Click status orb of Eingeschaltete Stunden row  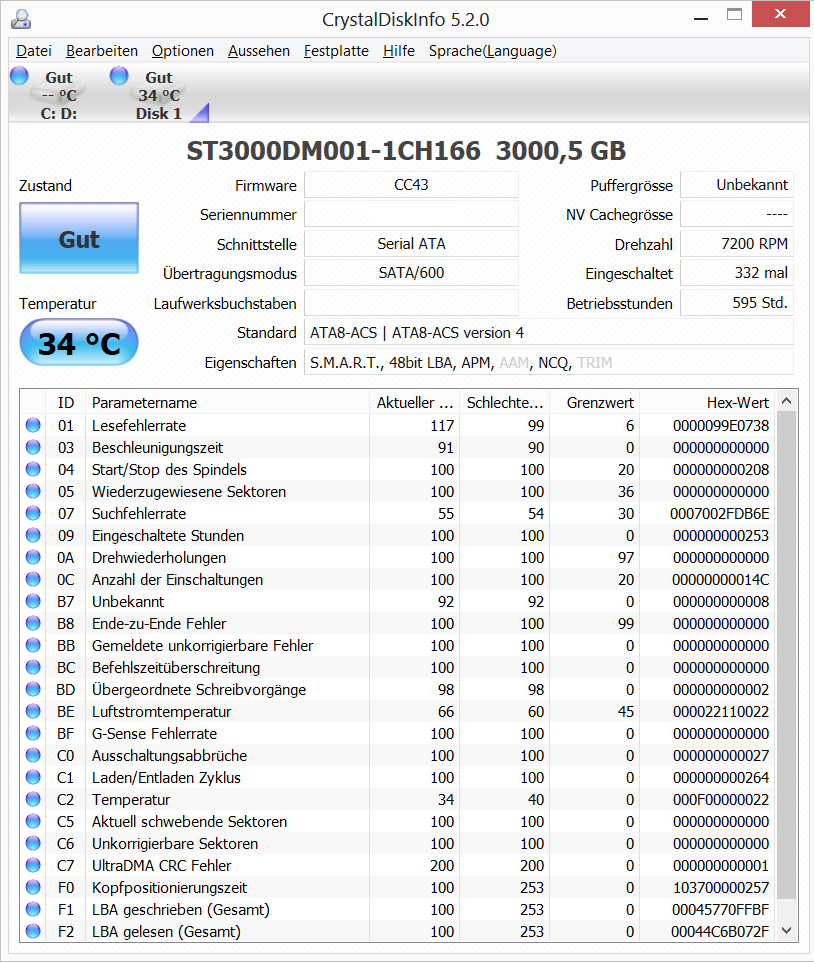(33, 536)
